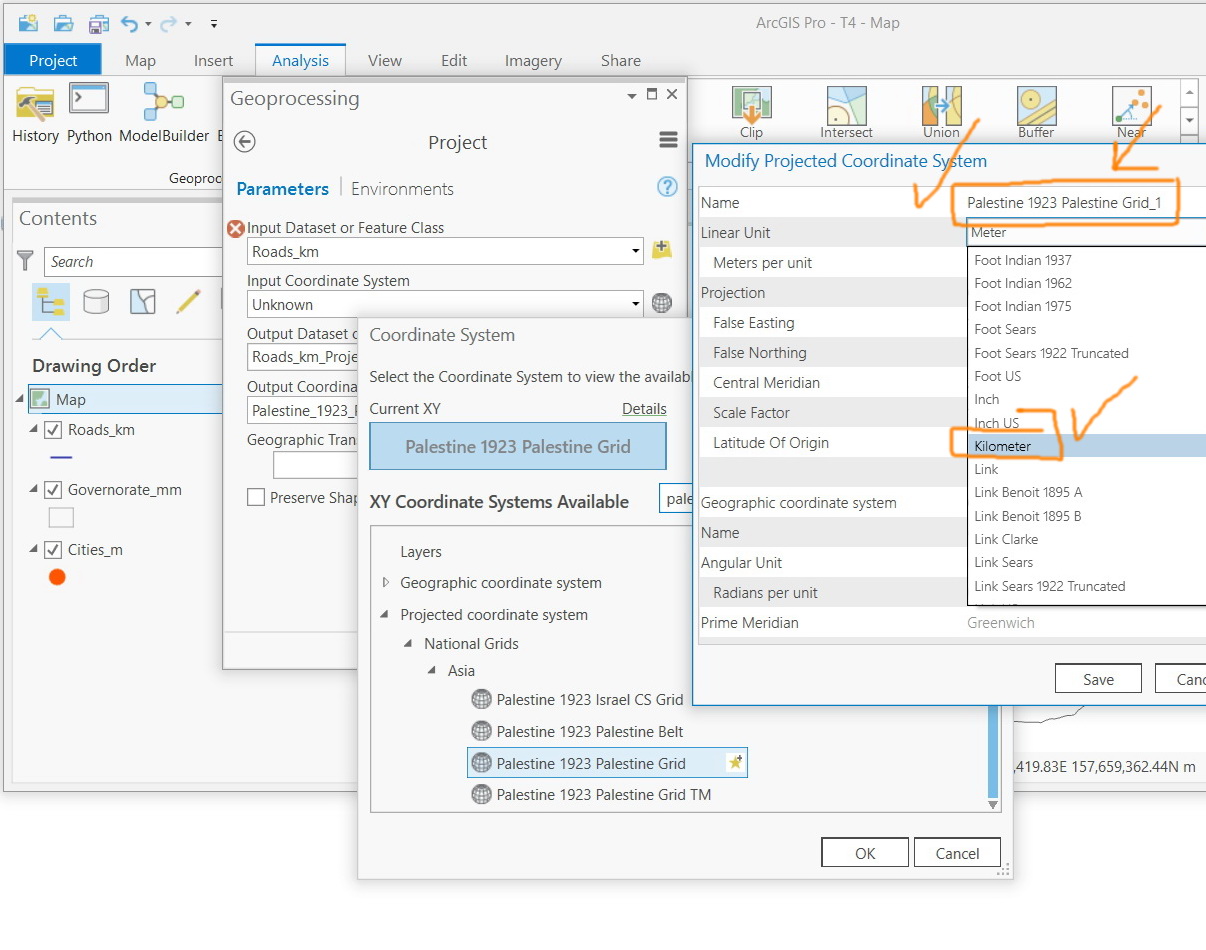This screenshot has width=1206, height=950.
Task: Toggle visibility of Roads_km layer
Action: pyautogui.click(x=53, y=430)
